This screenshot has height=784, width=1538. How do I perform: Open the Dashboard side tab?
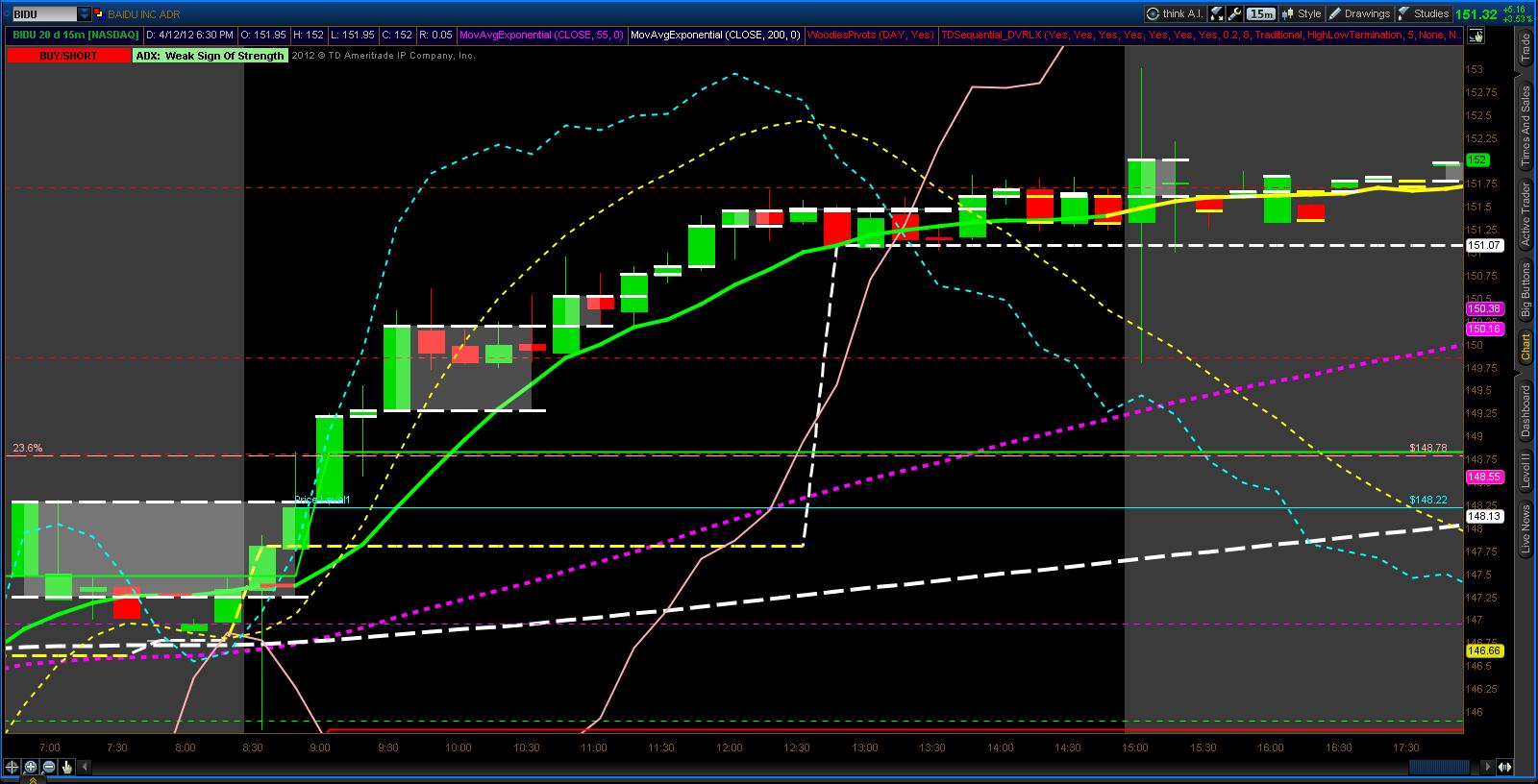pos(1525,410)
